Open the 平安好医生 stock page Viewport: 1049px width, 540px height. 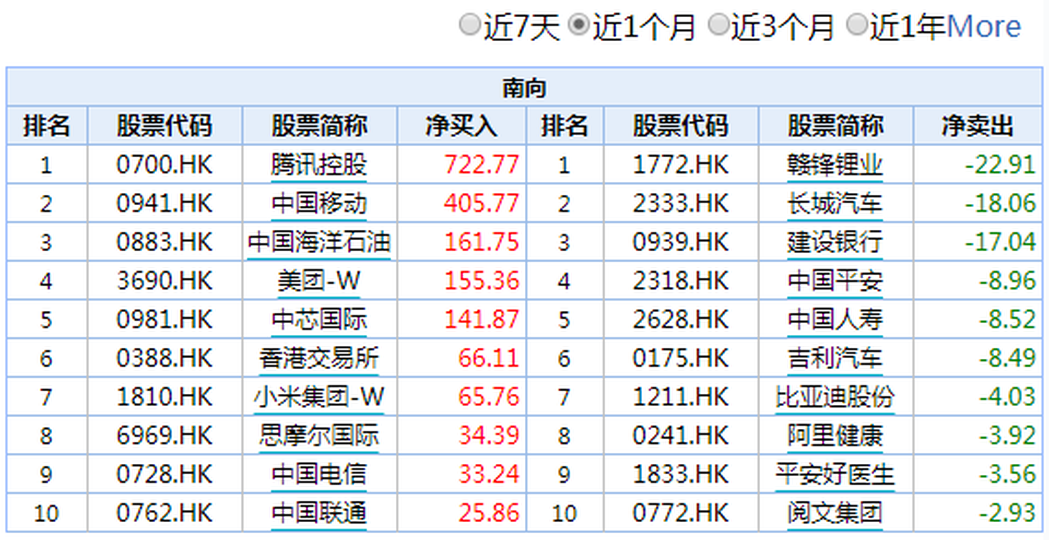[x=835, y=475]
